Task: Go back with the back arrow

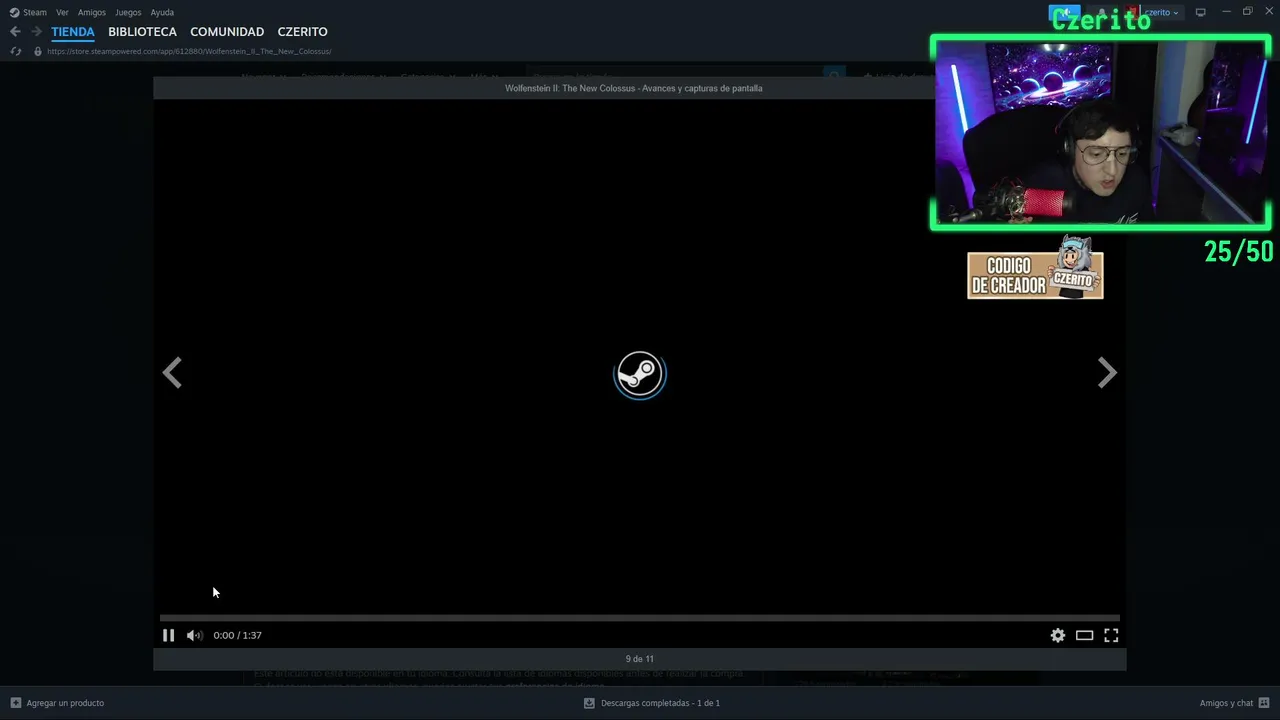Action: point(15,32)
